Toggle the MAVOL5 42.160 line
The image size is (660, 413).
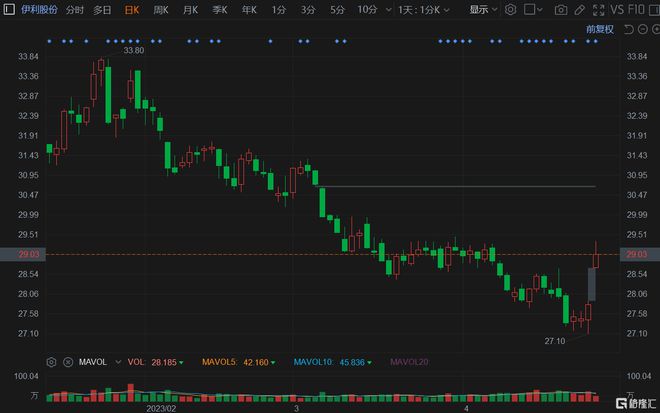238,362
